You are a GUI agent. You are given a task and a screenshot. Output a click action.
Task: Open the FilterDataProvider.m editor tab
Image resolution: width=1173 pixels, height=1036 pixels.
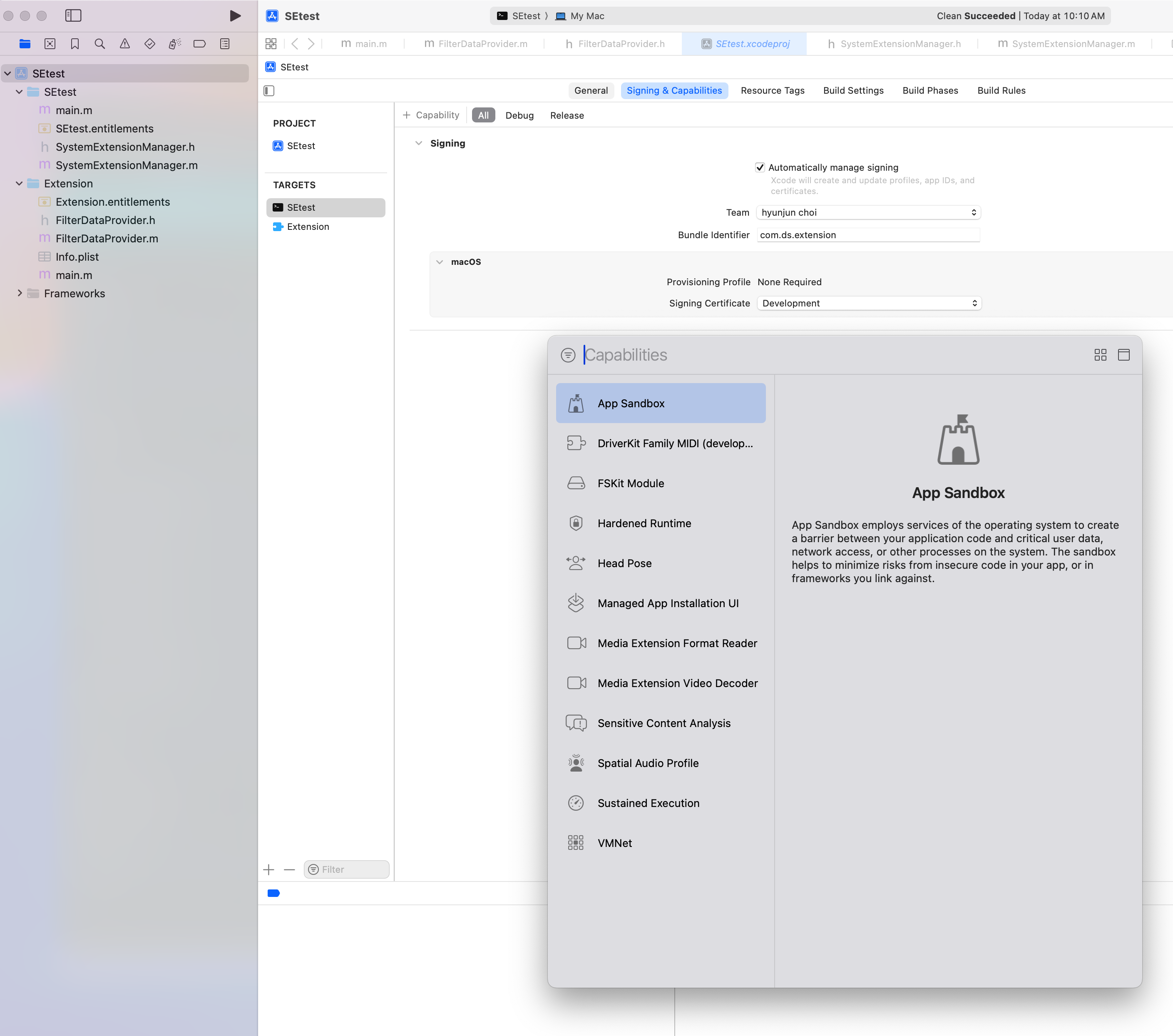tap(476, 44)
